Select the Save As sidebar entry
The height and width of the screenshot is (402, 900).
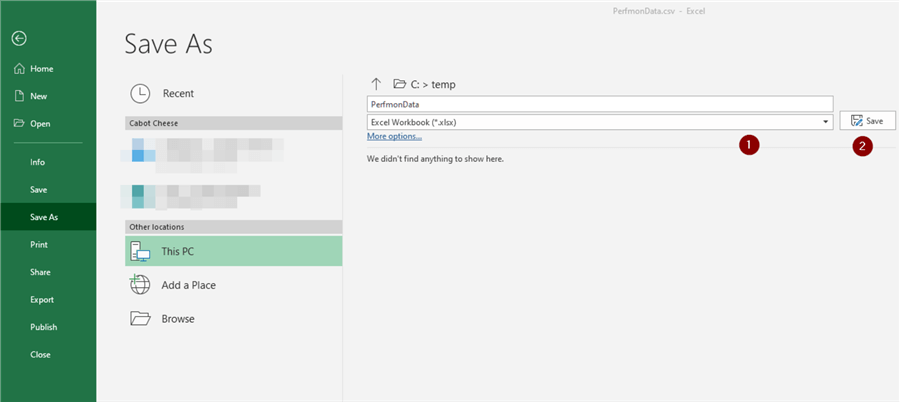pyautogui.click(x=48, y=217)
